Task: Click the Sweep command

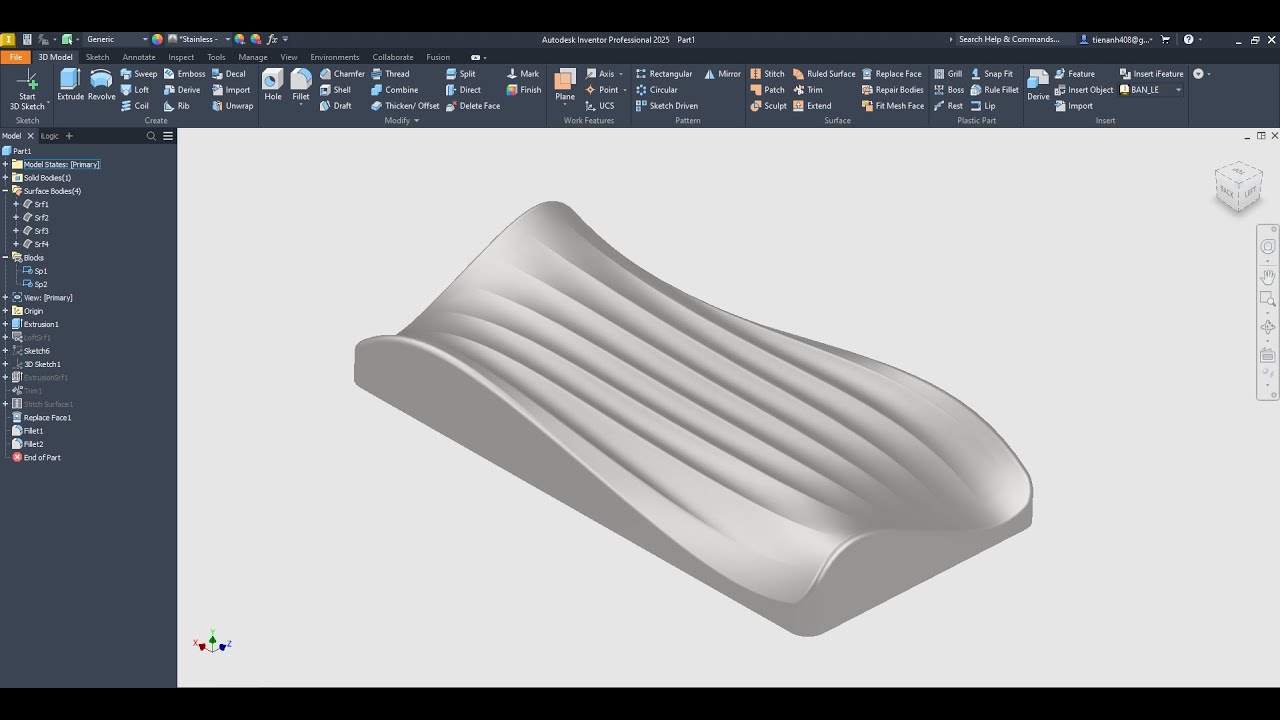Action: pos(139,74)
